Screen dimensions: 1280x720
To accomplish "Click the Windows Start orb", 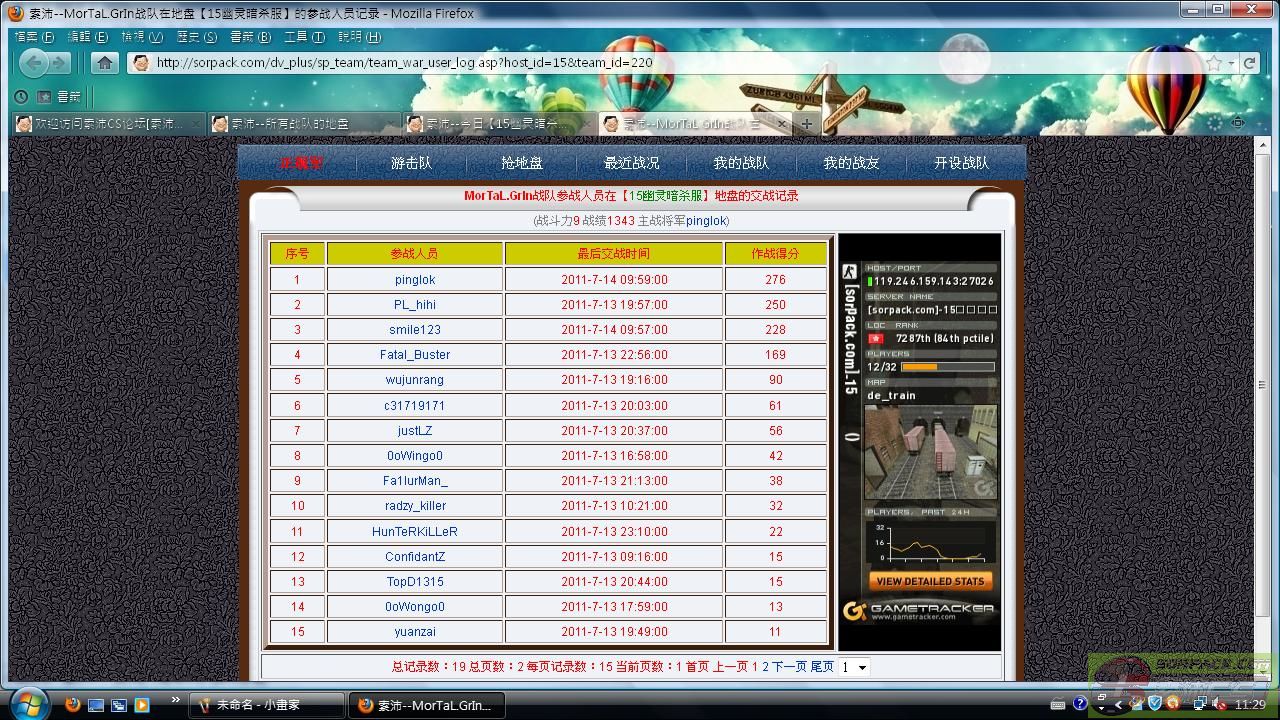I will tap(27, 703).
